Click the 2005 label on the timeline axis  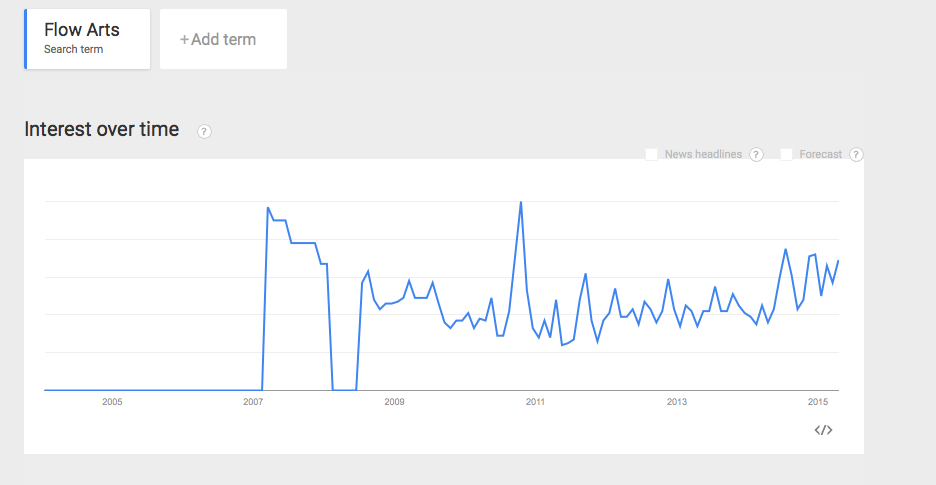coord(112,402)
